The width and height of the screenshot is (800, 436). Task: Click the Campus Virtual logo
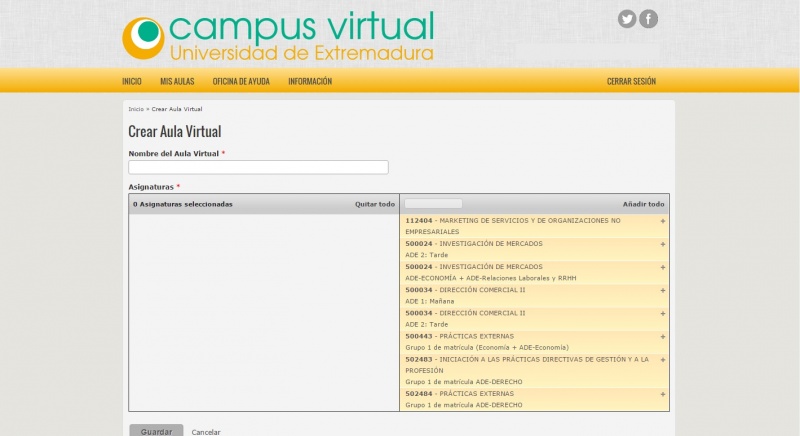(278, 37)
